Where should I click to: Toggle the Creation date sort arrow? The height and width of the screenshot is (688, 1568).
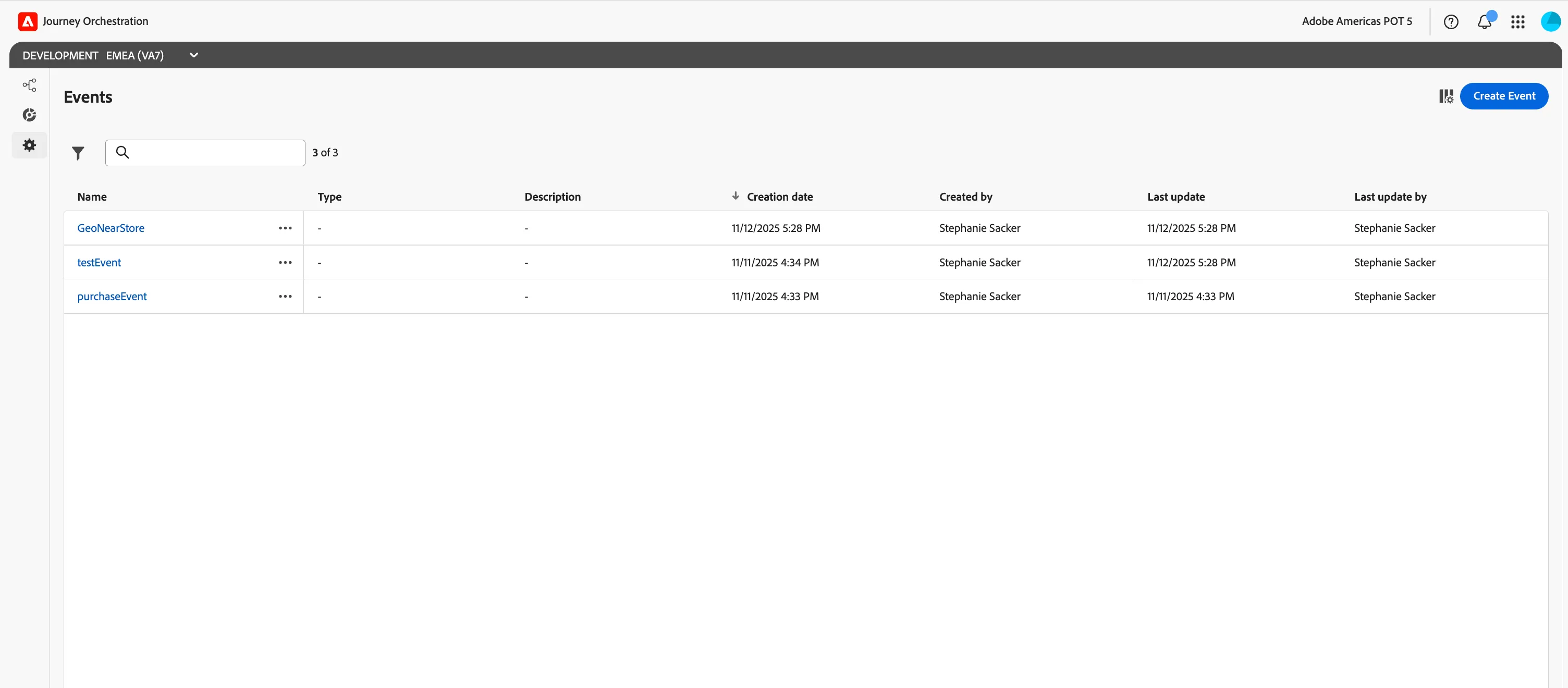click(x=736, y=196)
